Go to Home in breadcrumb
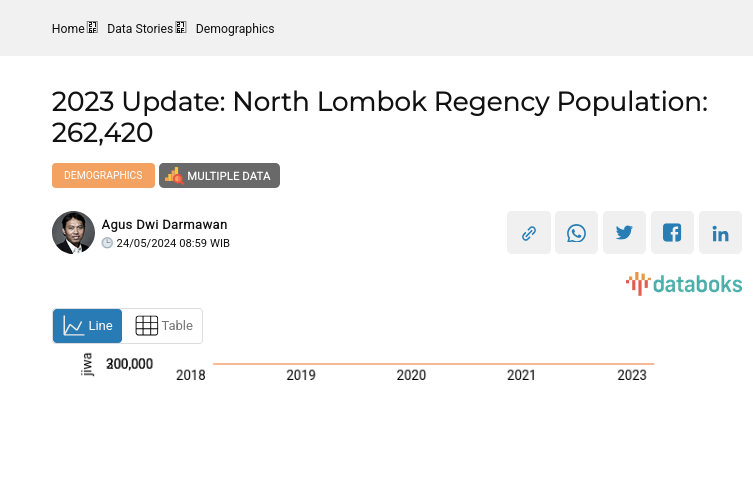This screenshot has height=498, width=753. [68, 29]
